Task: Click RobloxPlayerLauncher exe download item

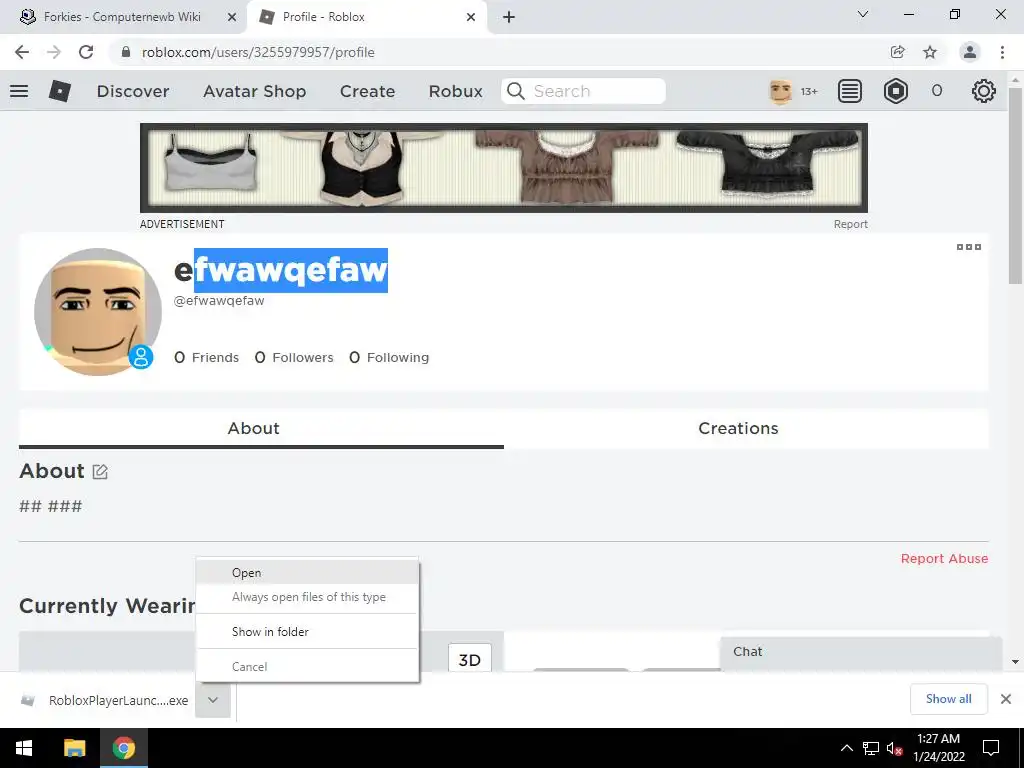Action: pos(106,700)
